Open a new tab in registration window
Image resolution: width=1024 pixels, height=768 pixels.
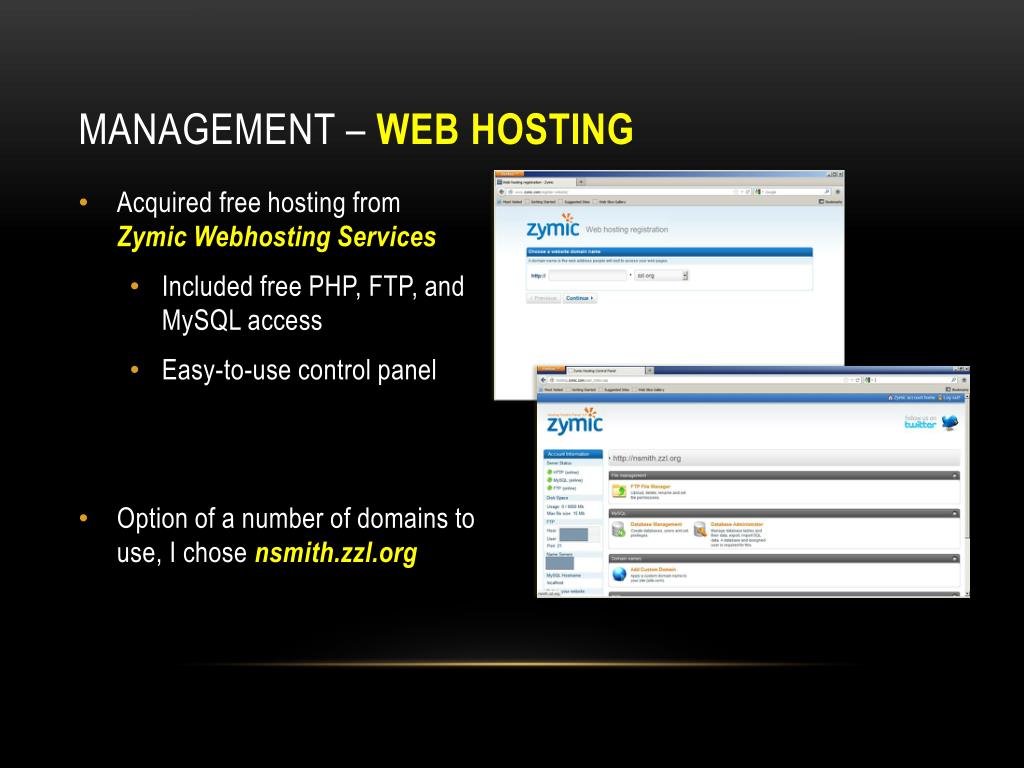581,182
